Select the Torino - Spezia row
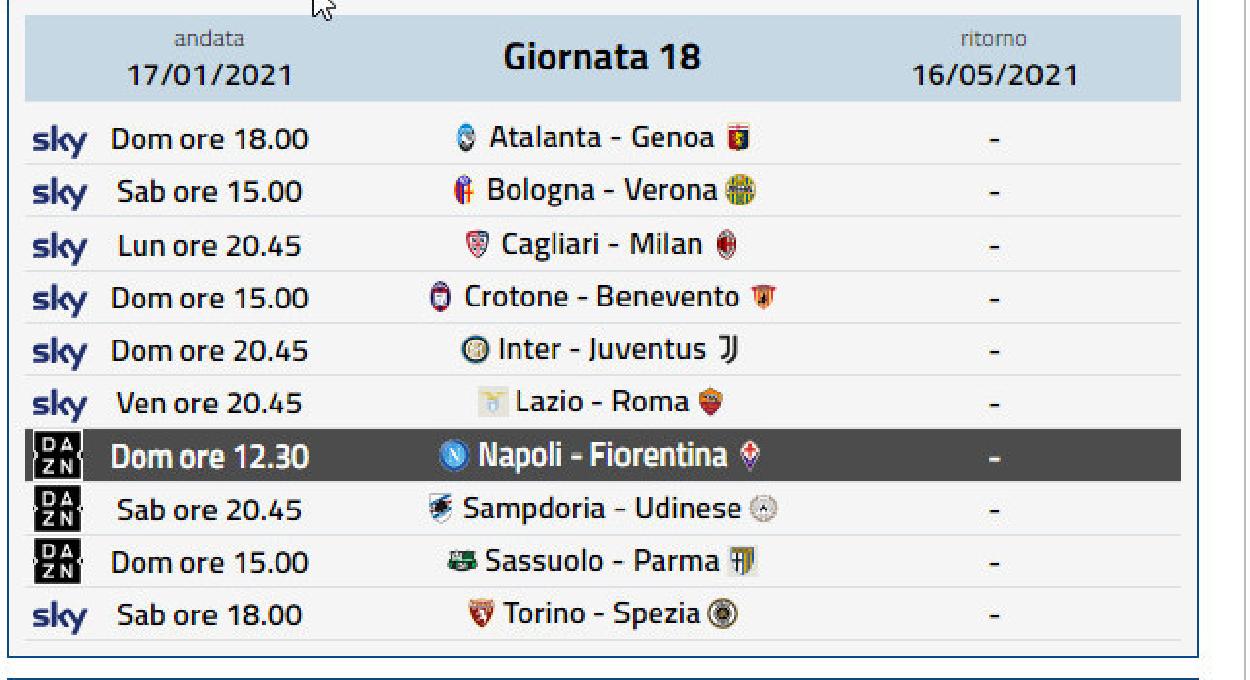The image size is (1250, 680). pyautogui.click(x=602, y=614)
